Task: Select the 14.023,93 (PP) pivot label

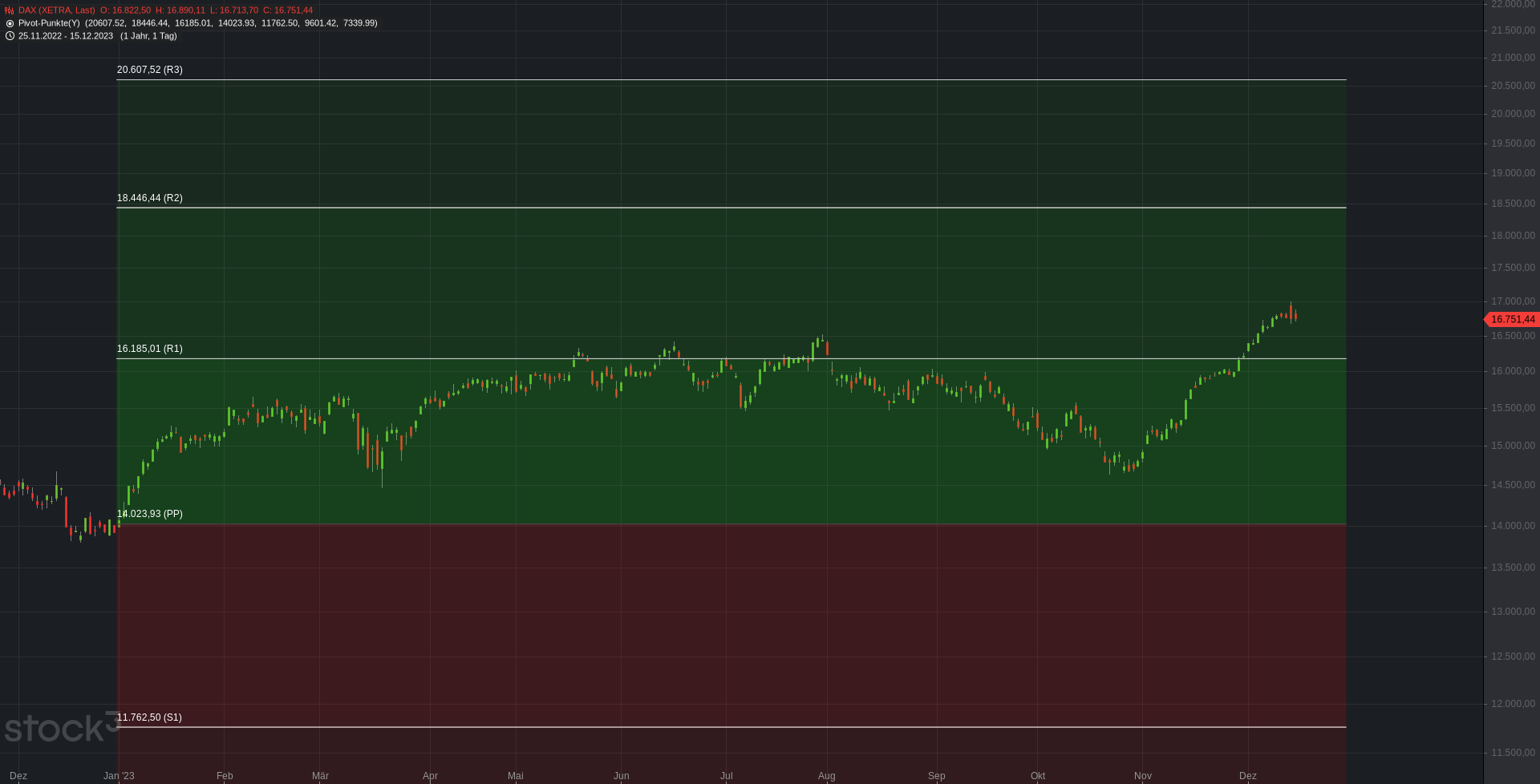Action: 150,514
